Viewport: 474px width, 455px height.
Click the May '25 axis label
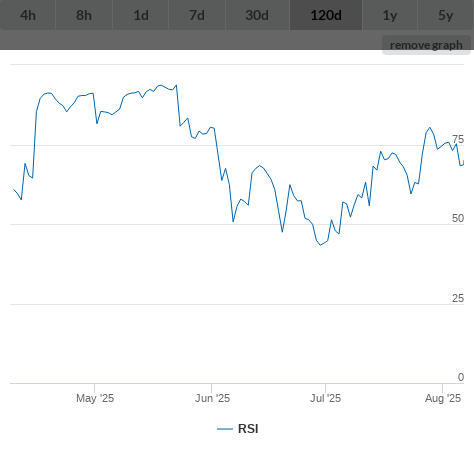click(x=95, y=398)
